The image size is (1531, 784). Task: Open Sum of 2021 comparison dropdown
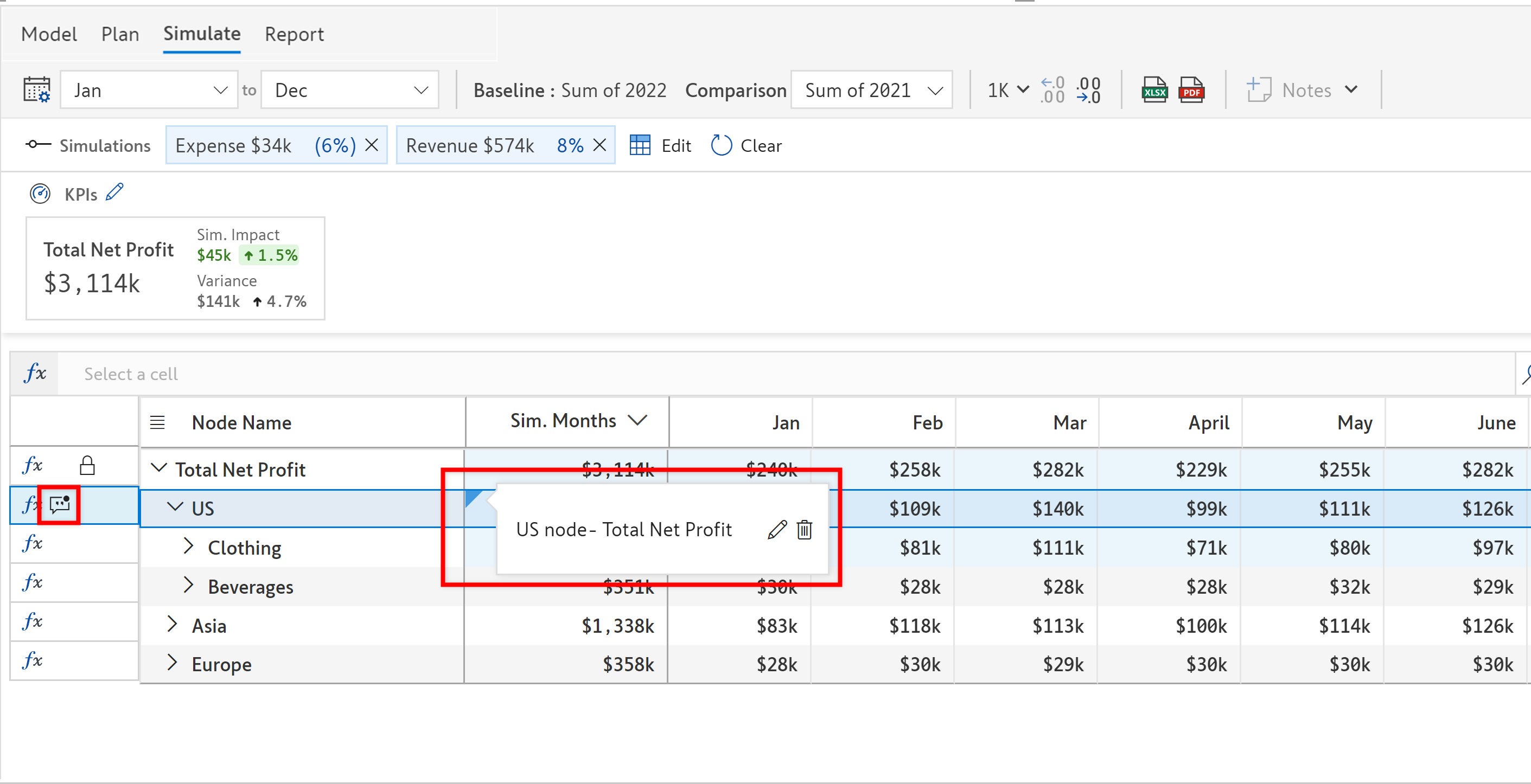(871, 91)
